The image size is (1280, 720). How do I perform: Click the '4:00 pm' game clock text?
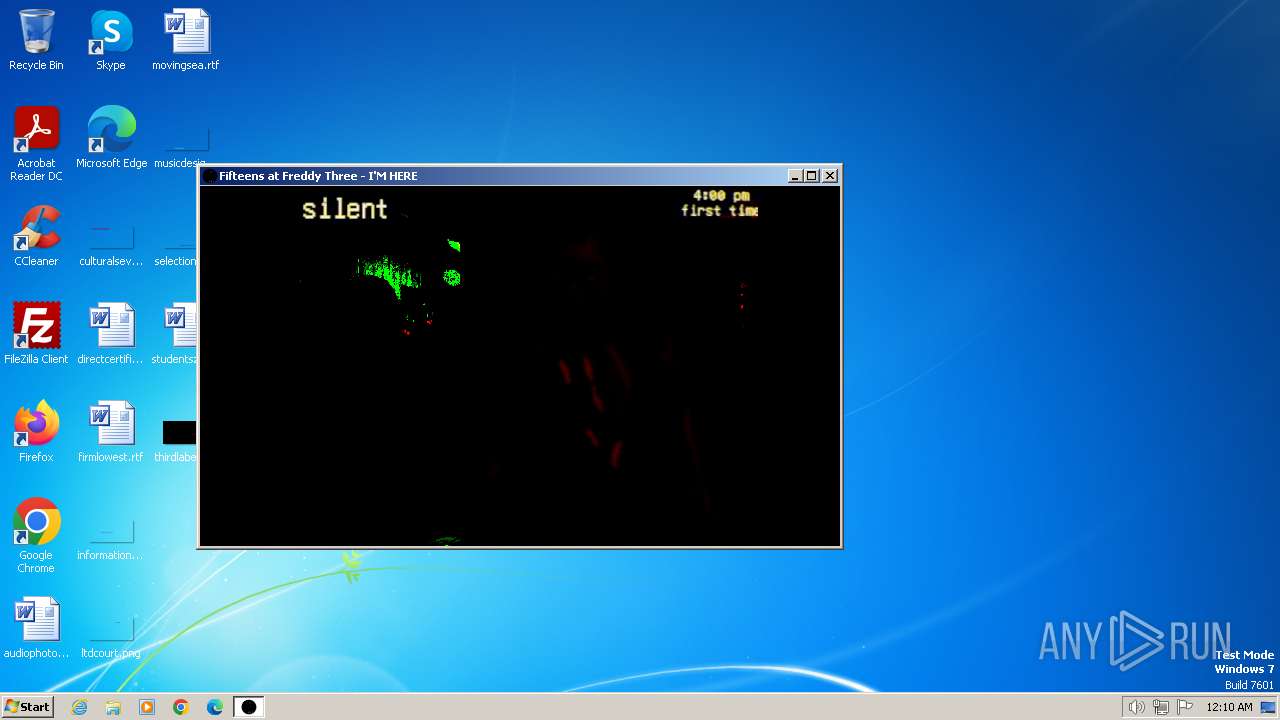pos(721,196)
